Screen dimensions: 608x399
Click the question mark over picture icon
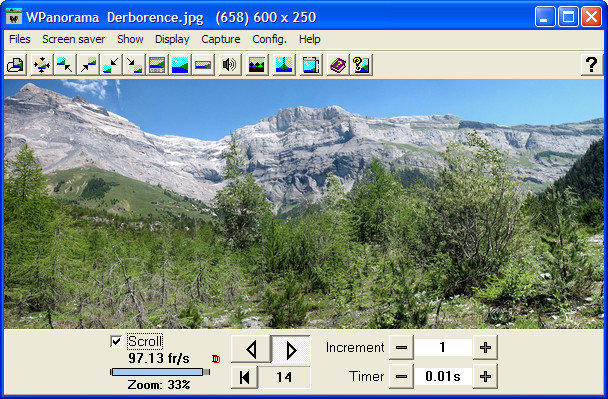click(361, 64)
